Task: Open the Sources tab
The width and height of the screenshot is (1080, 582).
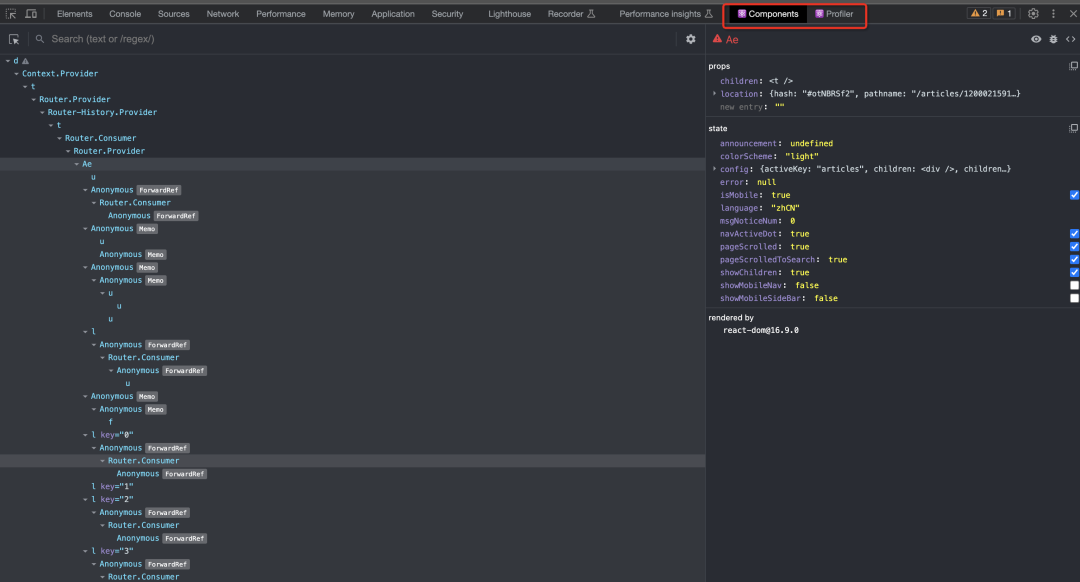Action: coord(174,14)
